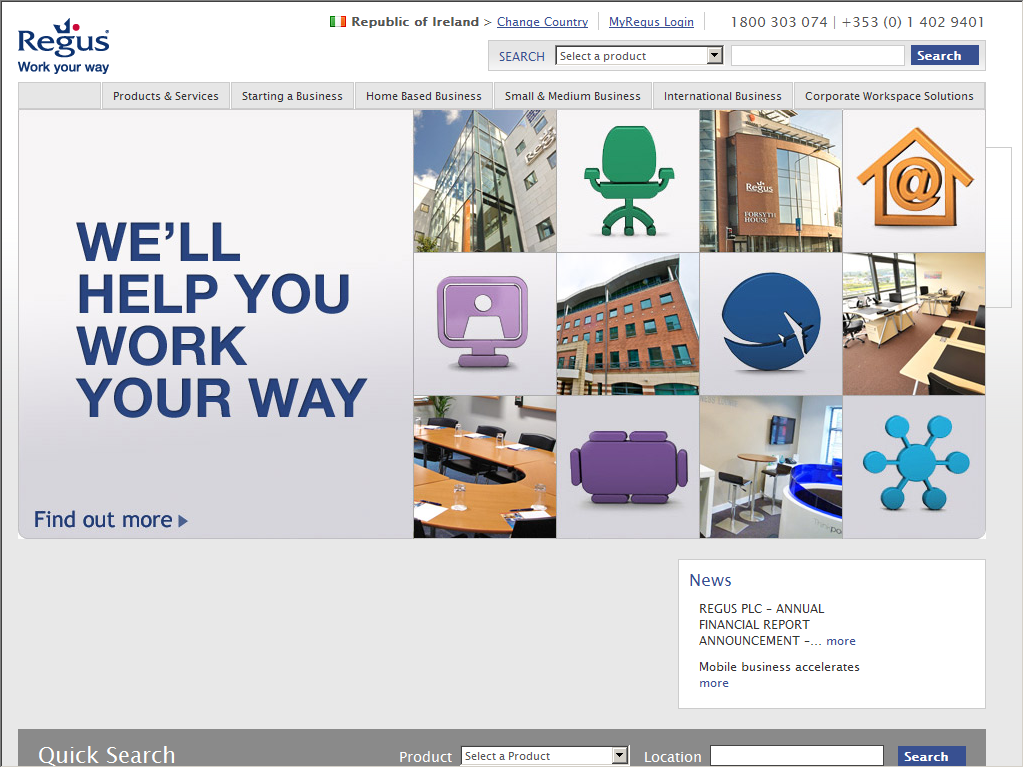1024x768 pixels.
Task: Click the REGUS PLC annual report headline
Action: click(x=761, y=625)
